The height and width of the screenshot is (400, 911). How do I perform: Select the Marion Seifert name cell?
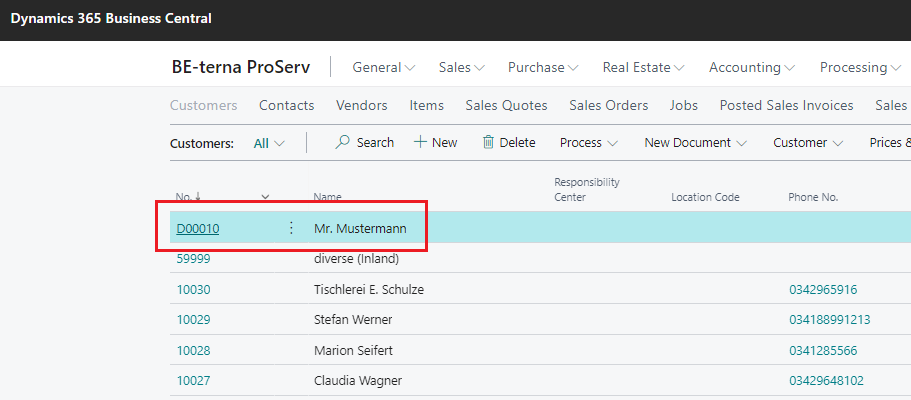[353, 351]
